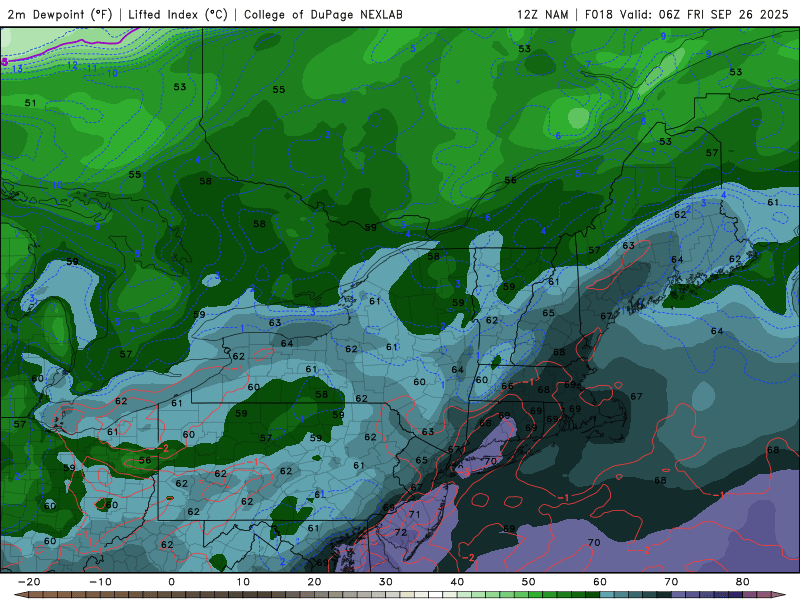
Task: Click the "12Z NAM" model run label
Action: point(543,14)
